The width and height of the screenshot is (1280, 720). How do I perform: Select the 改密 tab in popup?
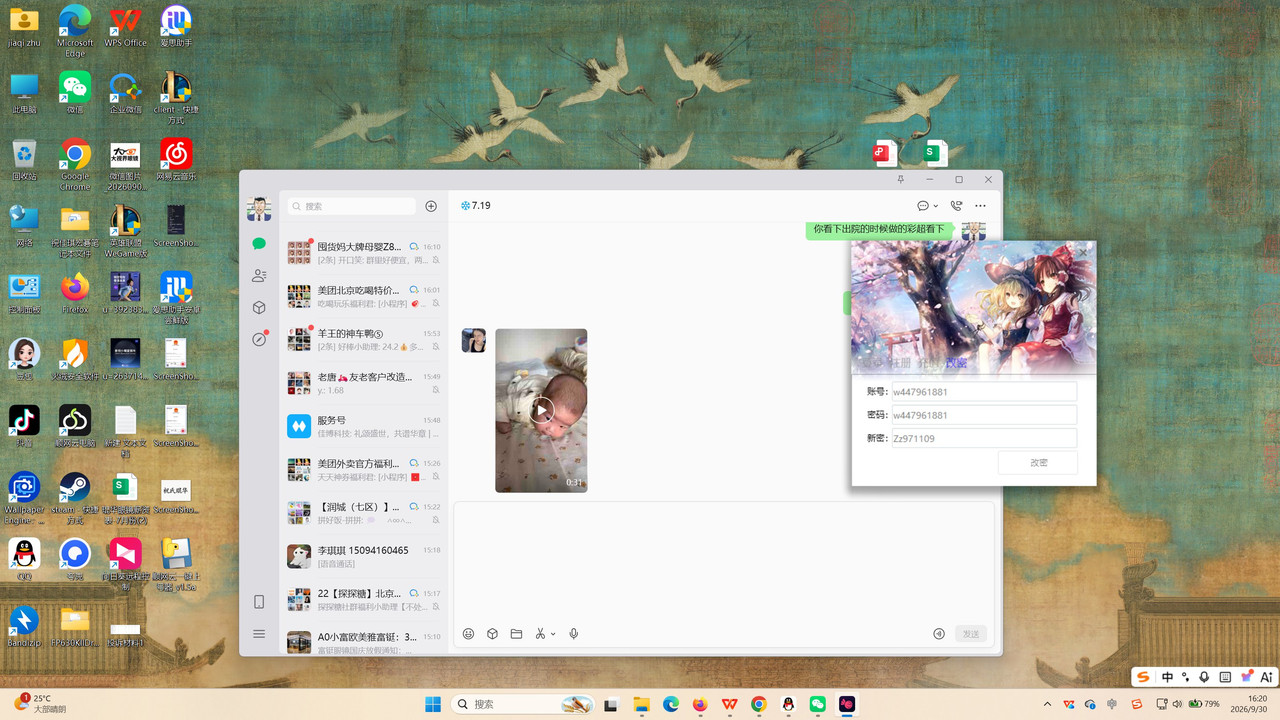(x=956, y=363)
